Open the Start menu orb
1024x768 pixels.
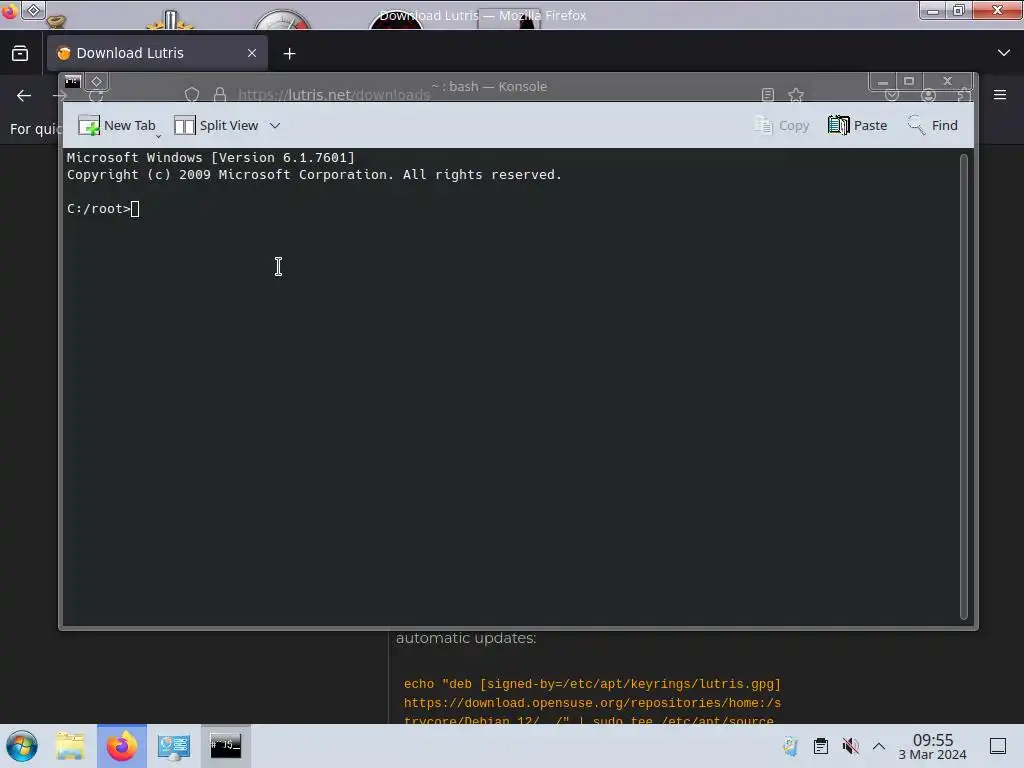[22, 746]
